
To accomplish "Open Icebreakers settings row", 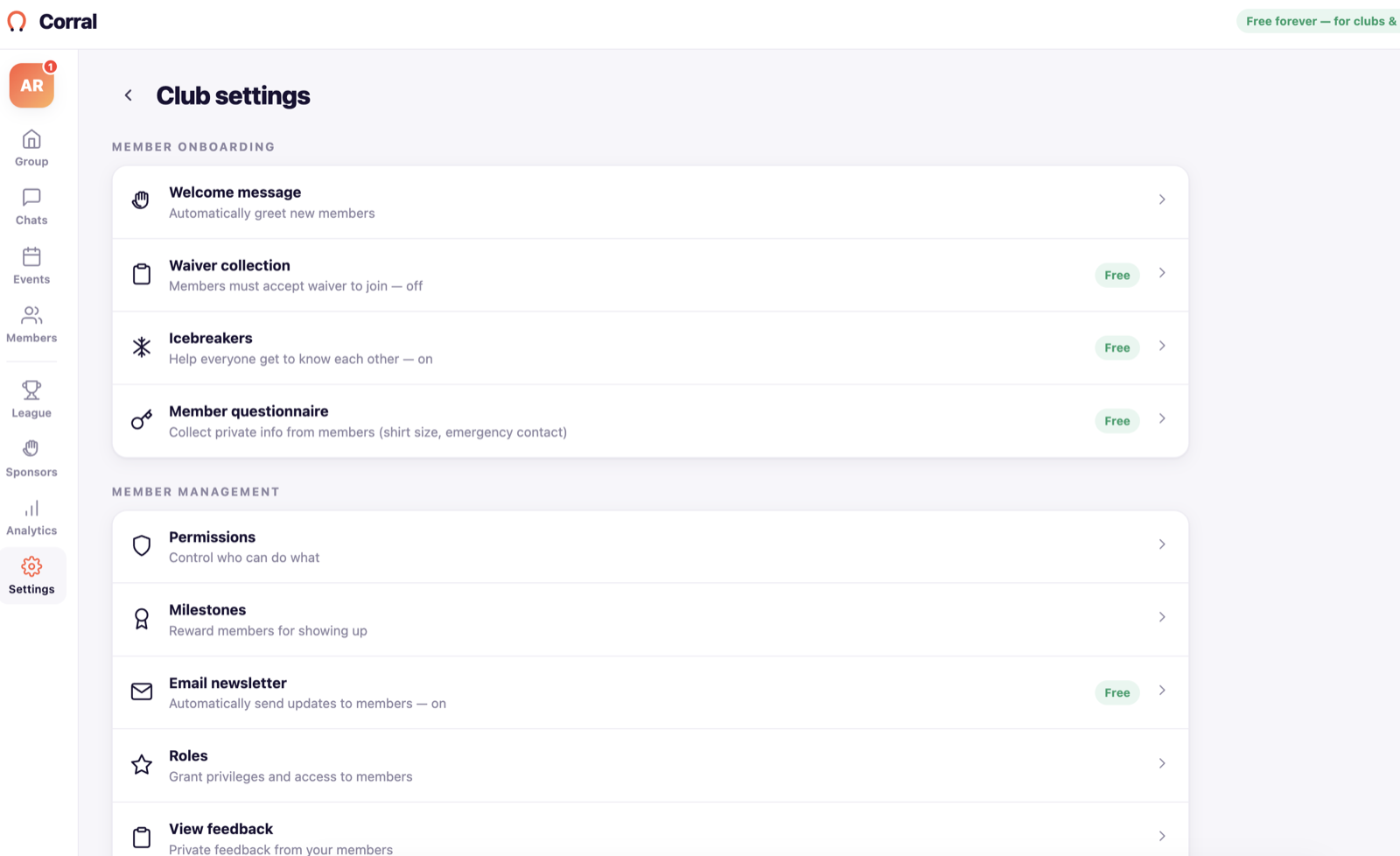I will (x=650, y=348).
